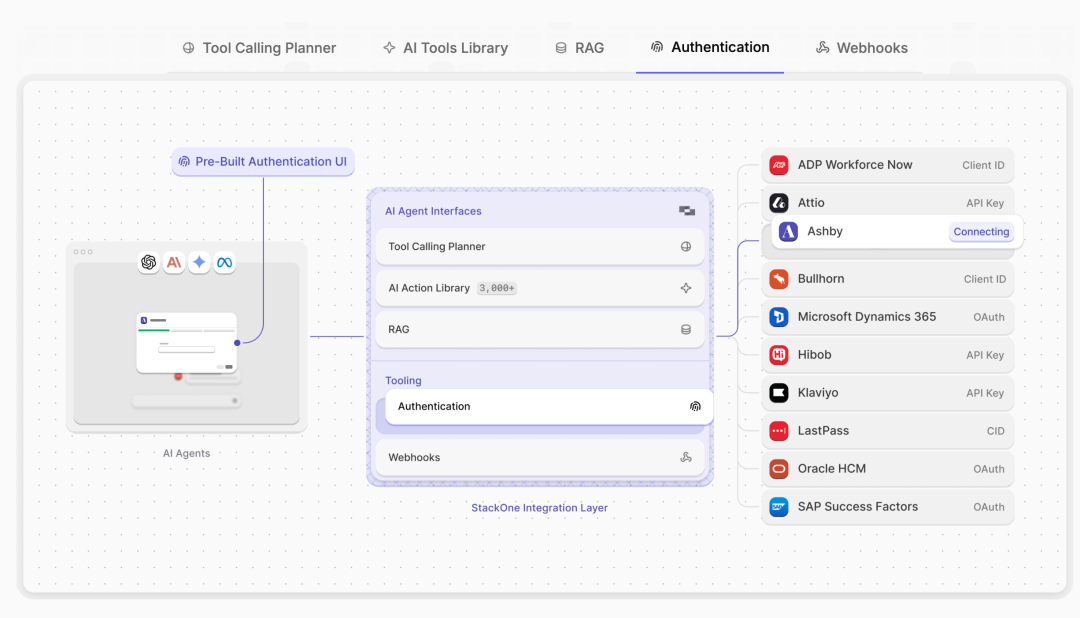Click the AI Agents caption
The height and width of the screenshot is (618, 1080).
[187, 453]
